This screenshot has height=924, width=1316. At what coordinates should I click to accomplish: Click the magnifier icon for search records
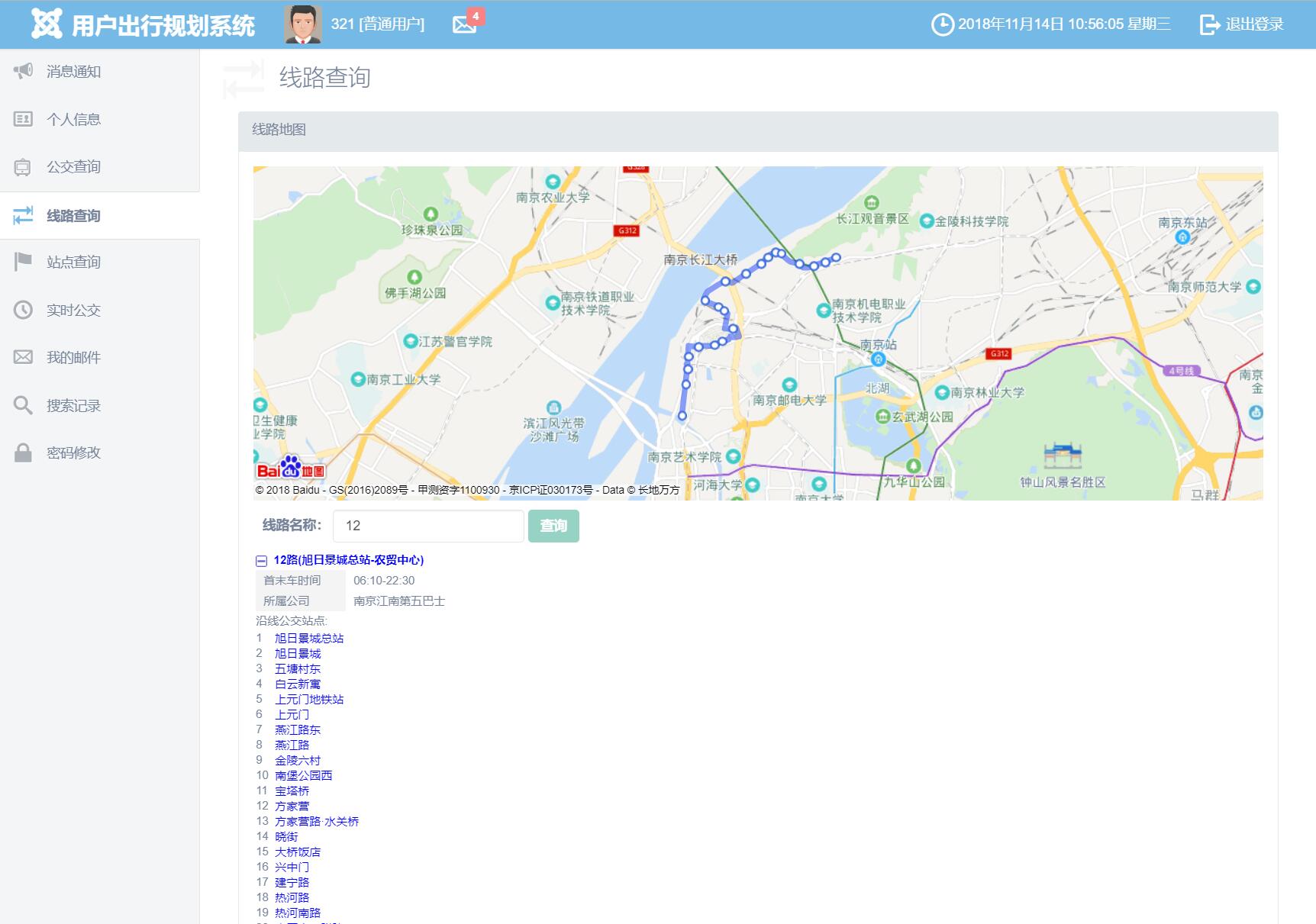point(23,405)
